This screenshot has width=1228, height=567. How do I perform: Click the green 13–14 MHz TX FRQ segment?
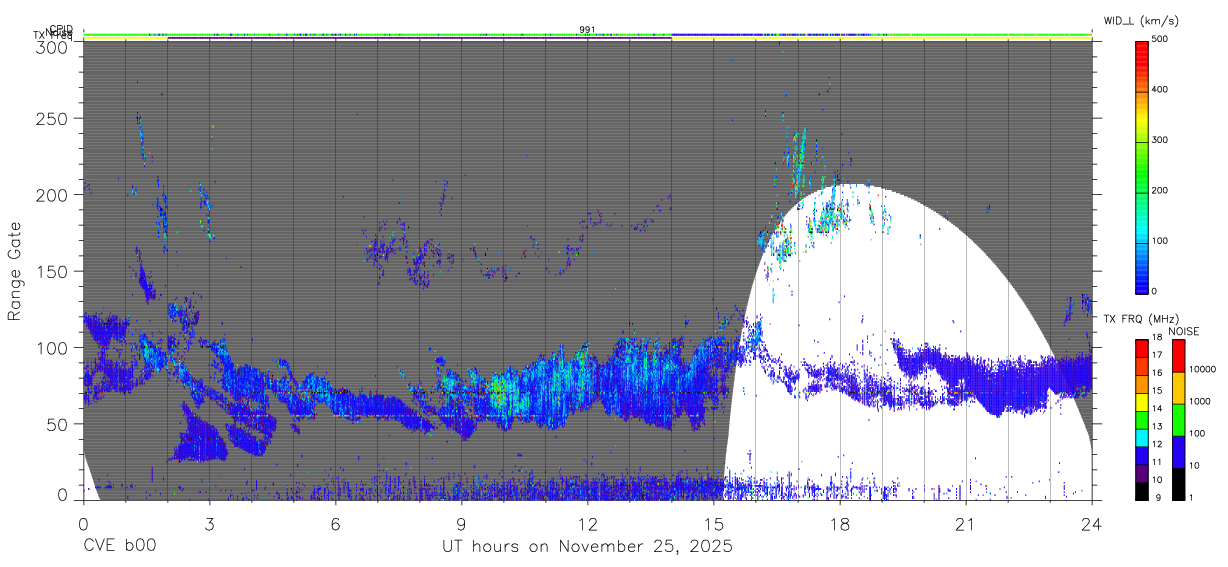pyautogui.click(x=1141, y=419)
